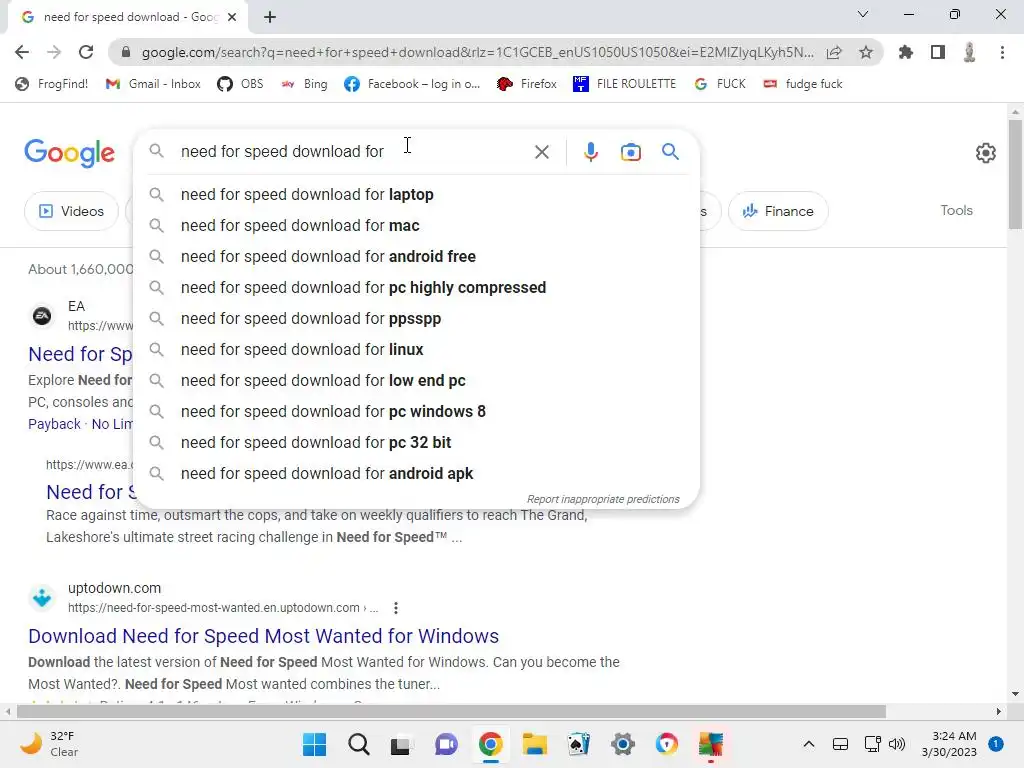This screenshot has height=768, width=1024.
Task: Open the search Tools options
Action: 956,210
